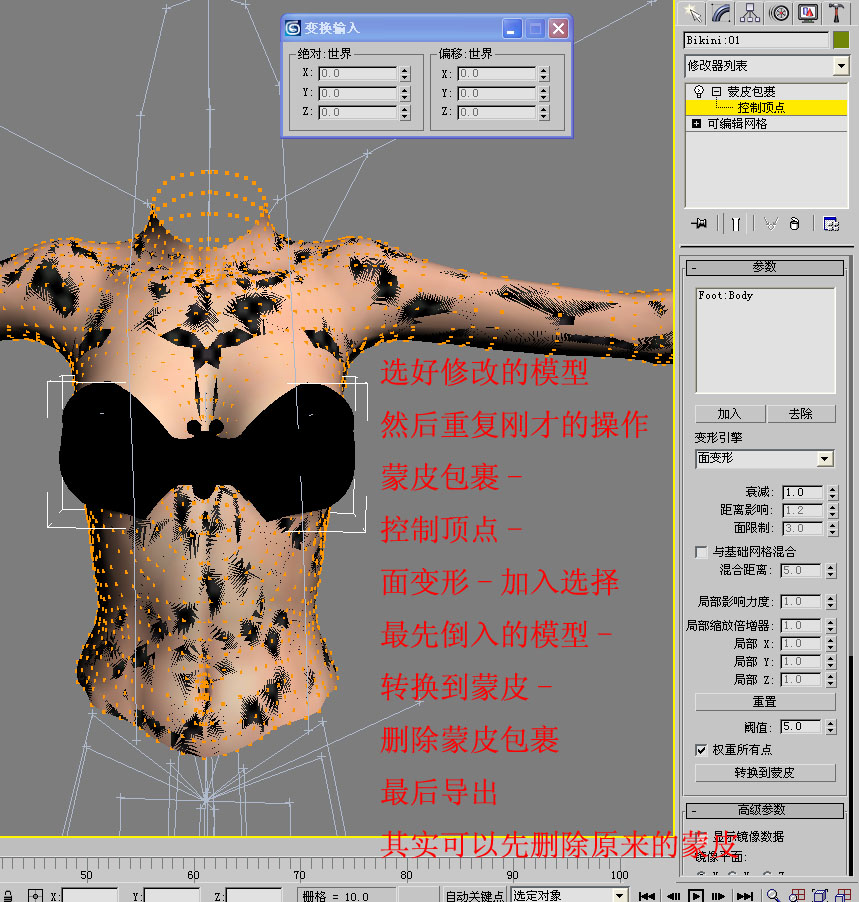Open the Motion panel tab
Viewport: 859px width, 902px height.
pyautogui.click(x=779, y=13)
